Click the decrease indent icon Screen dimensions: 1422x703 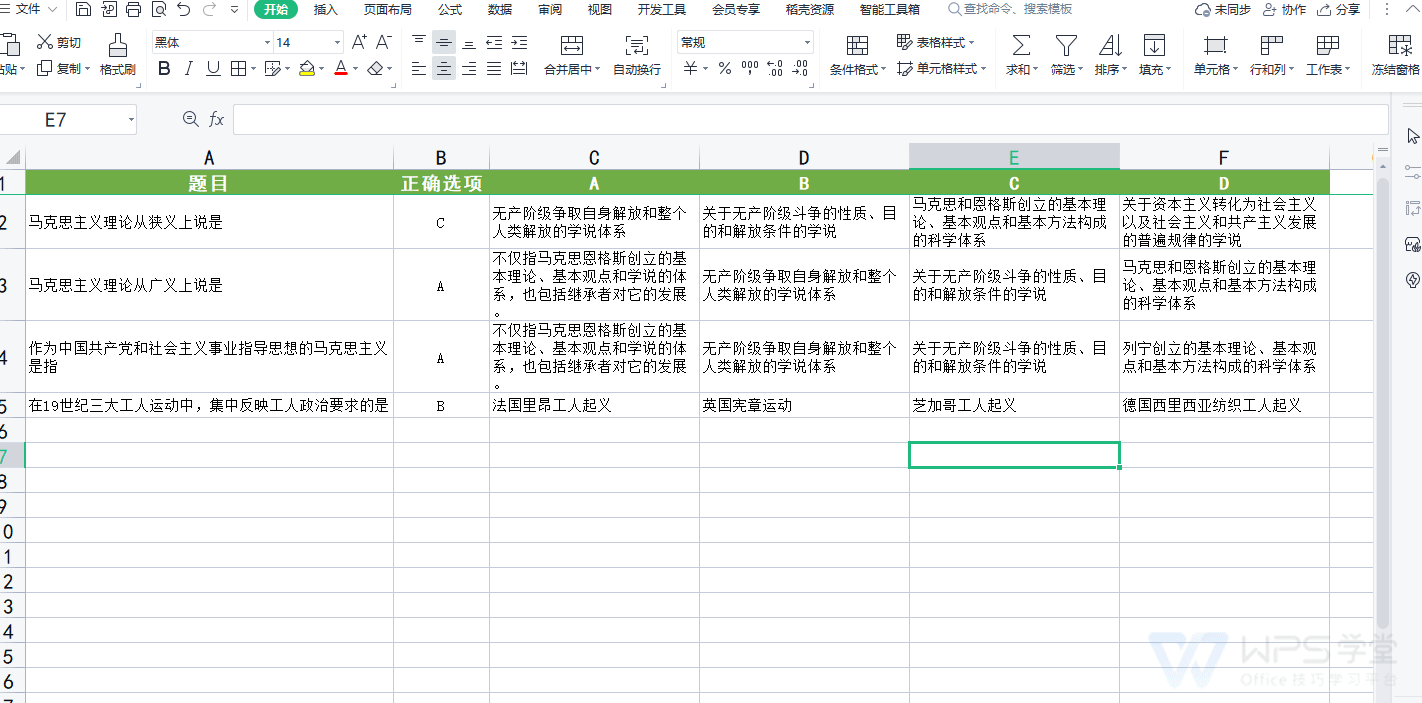pyautogui.click(x=494, y=42)
